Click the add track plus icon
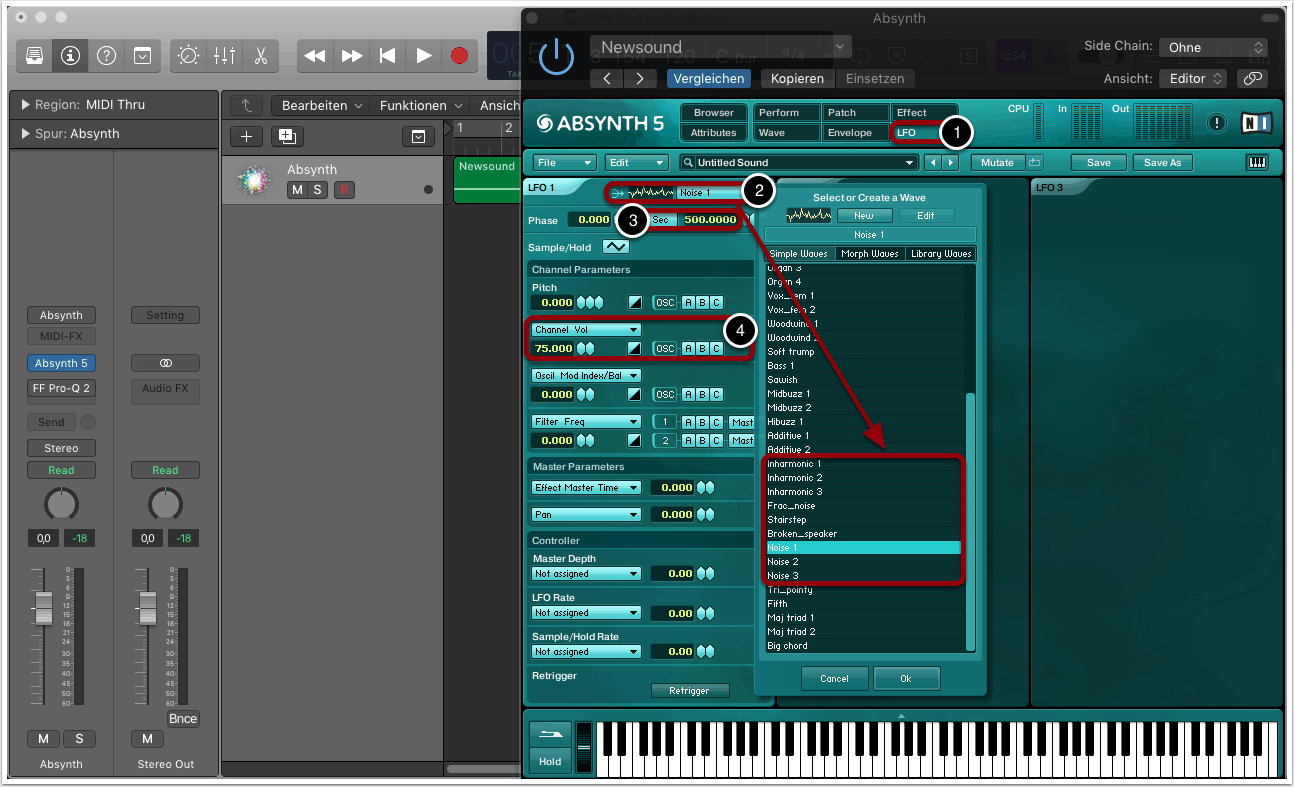The width and height of the screenshot is (1294, 787). pos(246,137)
